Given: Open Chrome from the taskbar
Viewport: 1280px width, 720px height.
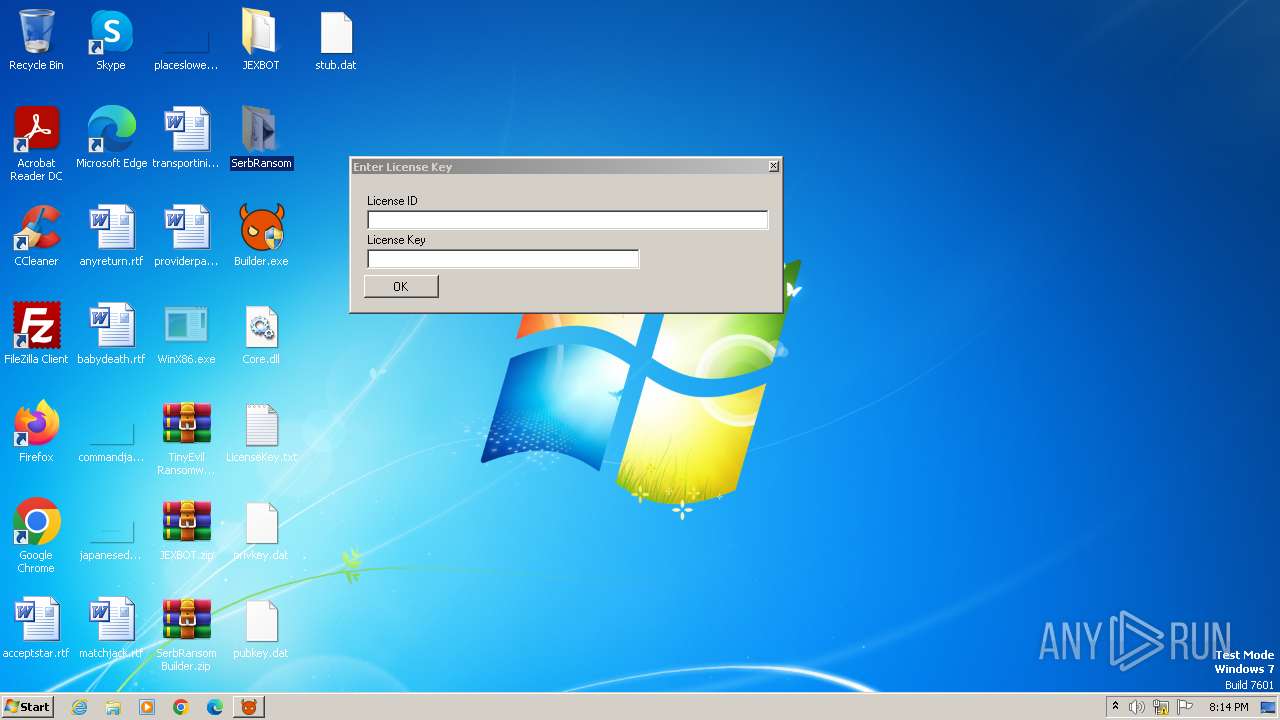Looking at the screenshot, I should pyautogui.click(x=181, y=707).
